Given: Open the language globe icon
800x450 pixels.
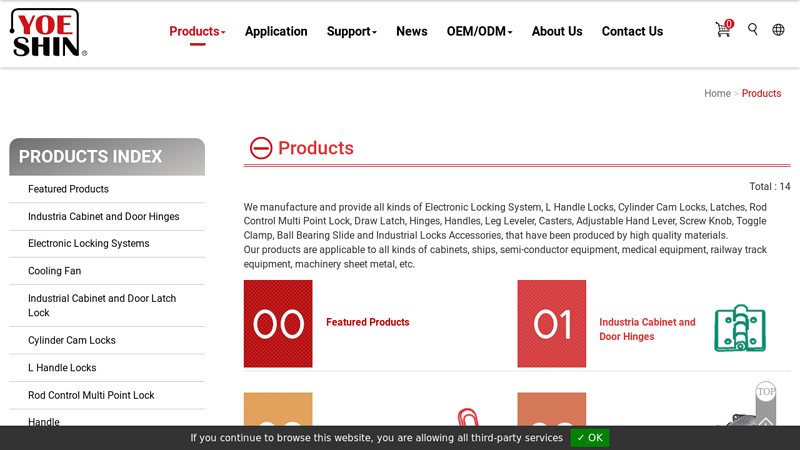Looking at the screenshot, I should (778, 30).
